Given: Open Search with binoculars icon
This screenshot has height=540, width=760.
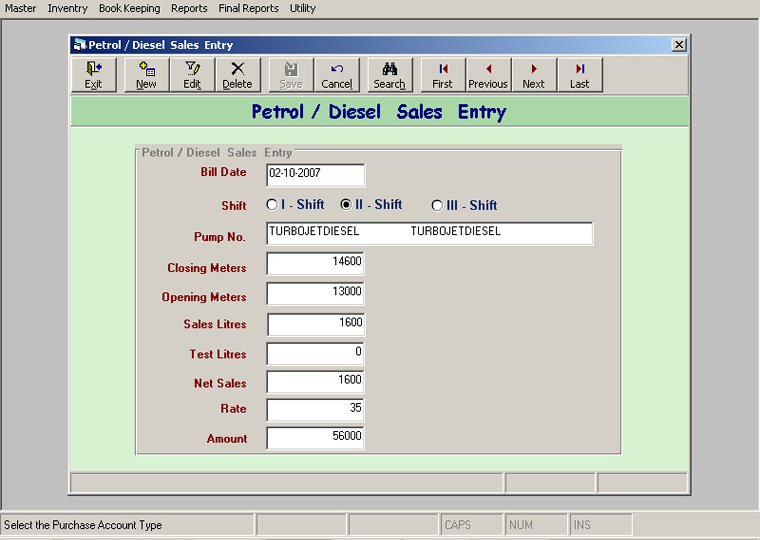Looking at the screenshot, I should tap(390, 75).
